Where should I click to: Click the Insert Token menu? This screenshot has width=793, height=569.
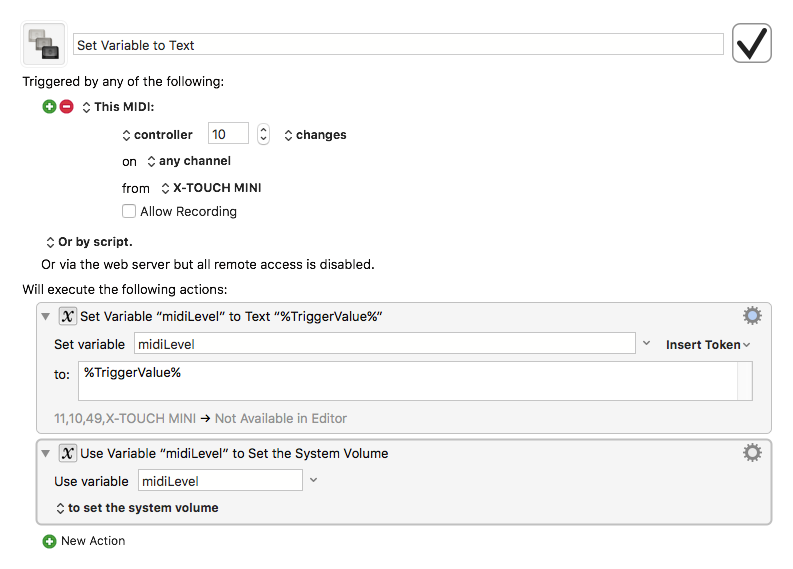pyautogui.click(x=708, y=345)
